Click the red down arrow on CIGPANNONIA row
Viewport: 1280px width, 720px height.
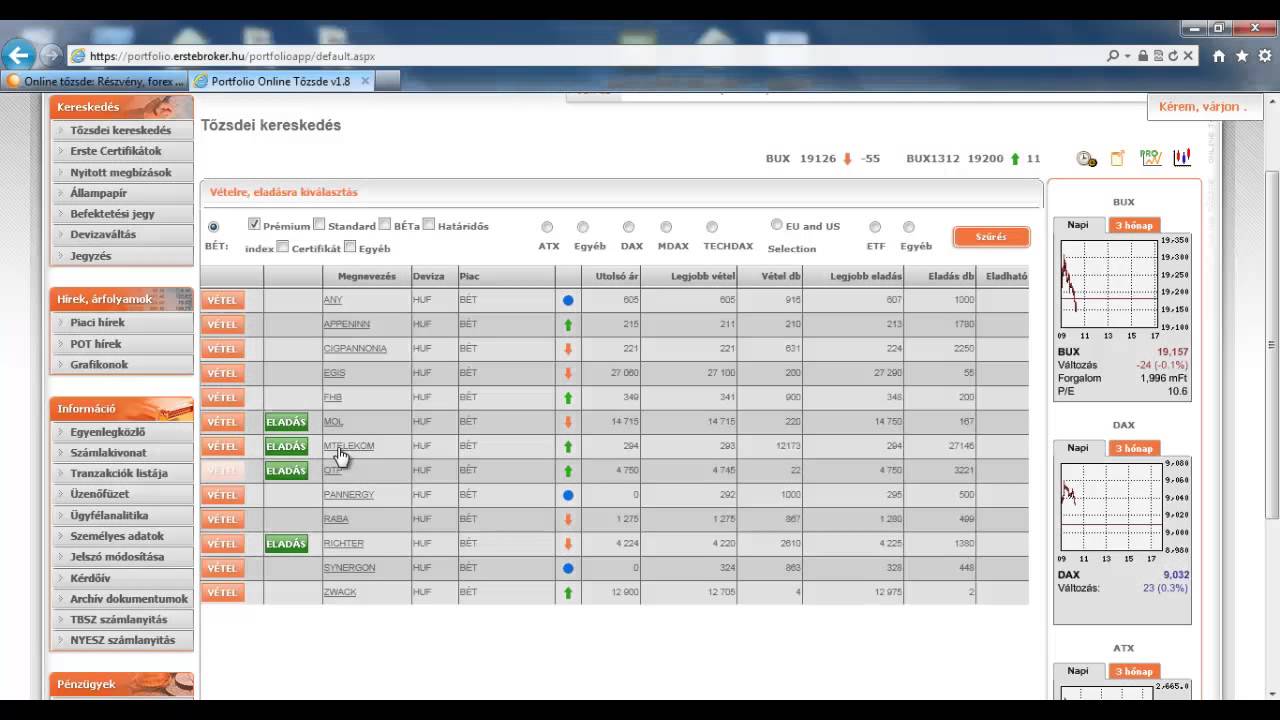click(568, 349)
